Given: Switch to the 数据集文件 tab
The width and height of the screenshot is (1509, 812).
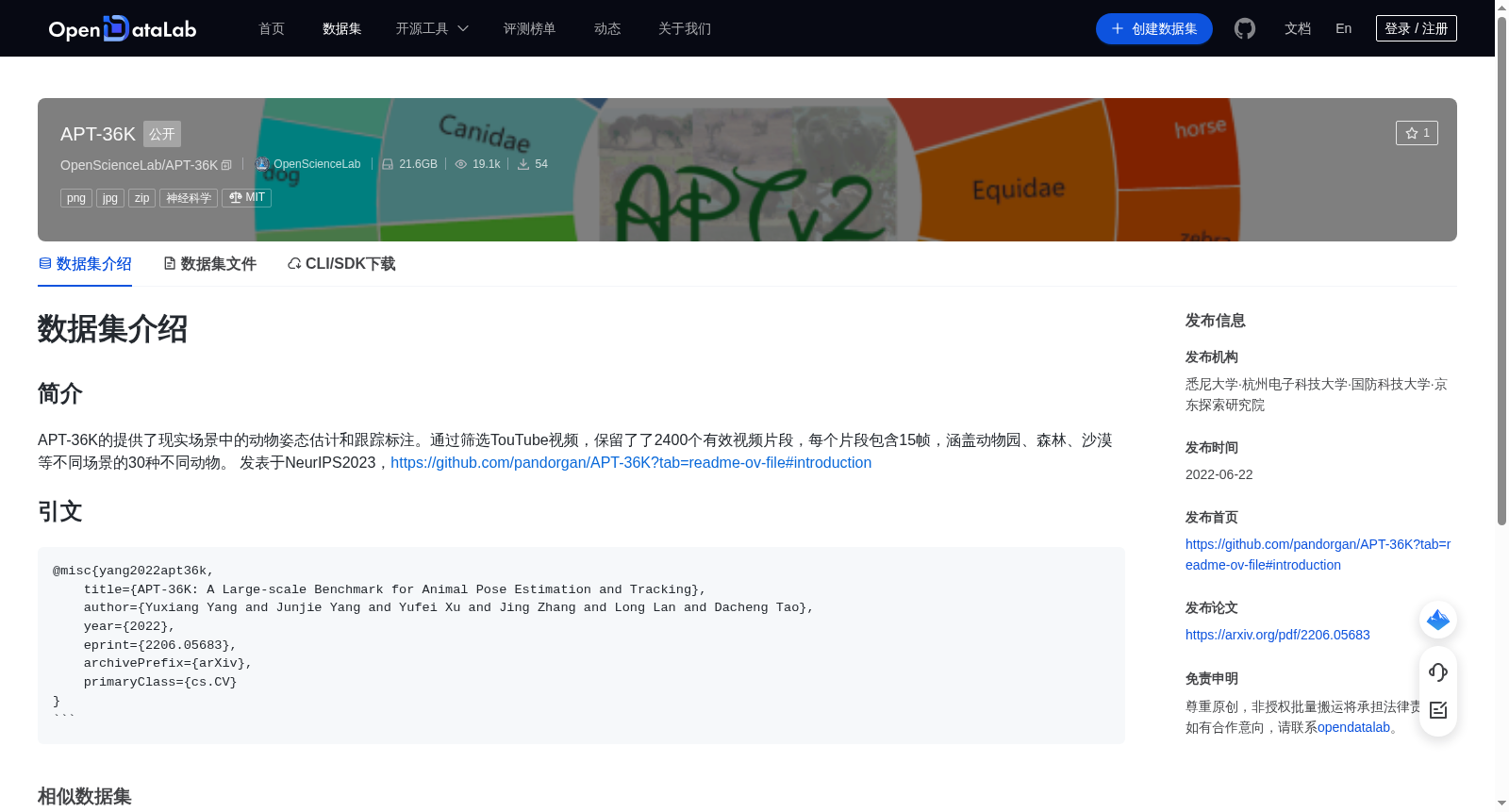Looking at the screenshot, I should pyautogui.click(x=209, y=264).
